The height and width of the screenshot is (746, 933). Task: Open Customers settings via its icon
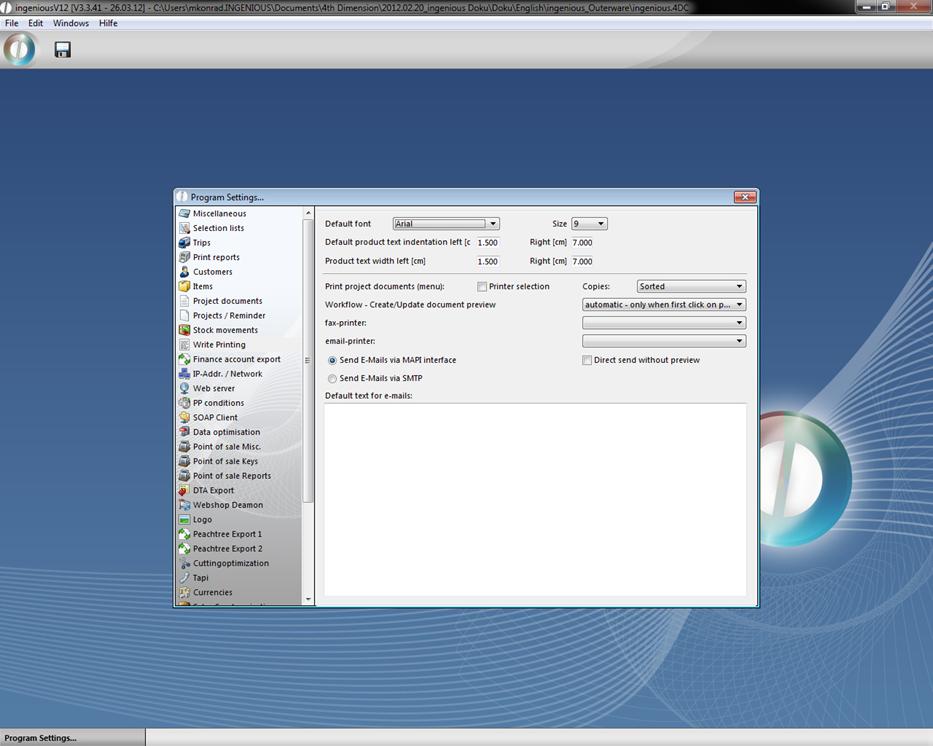click(x=184, y=272)
